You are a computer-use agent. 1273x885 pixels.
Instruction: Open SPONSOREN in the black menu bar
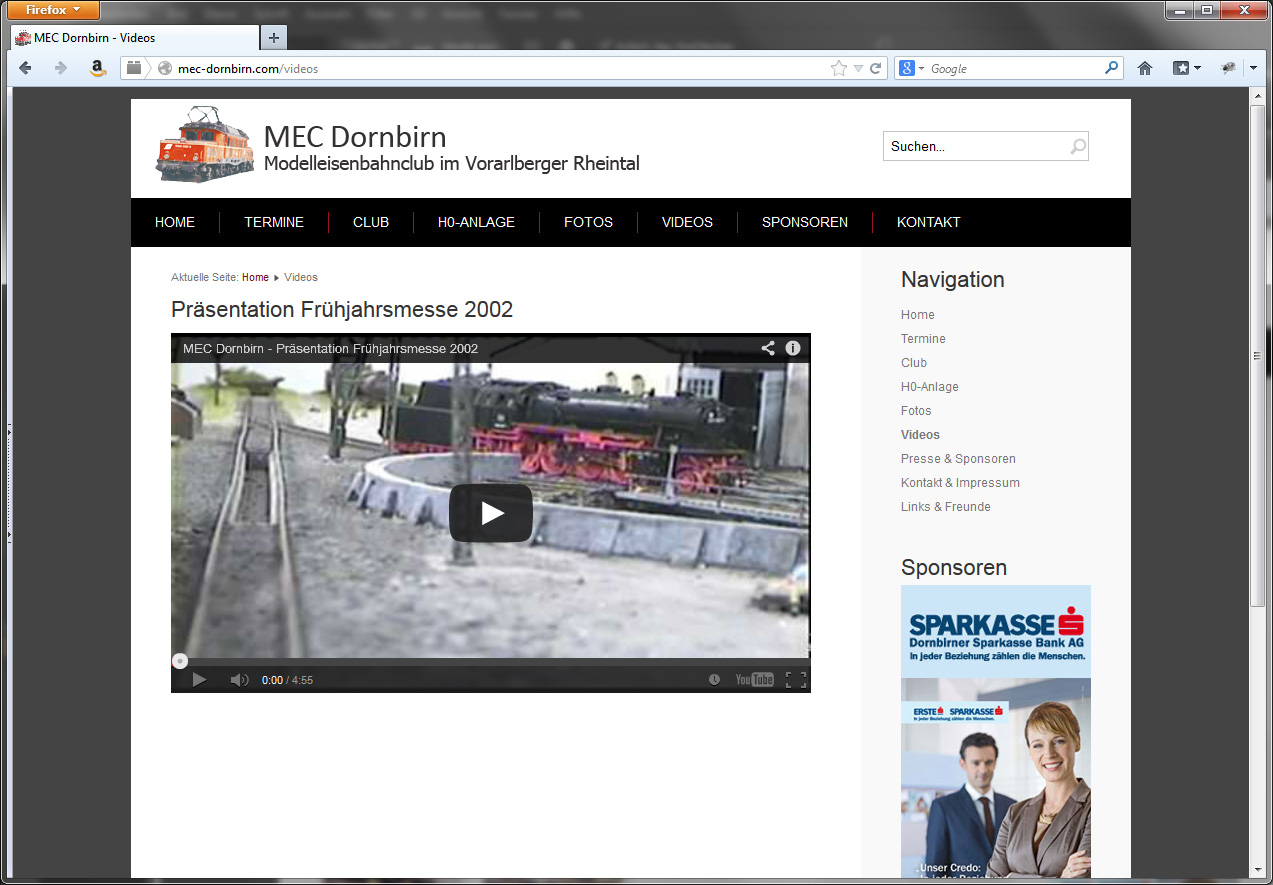click(x=805, y=222)
